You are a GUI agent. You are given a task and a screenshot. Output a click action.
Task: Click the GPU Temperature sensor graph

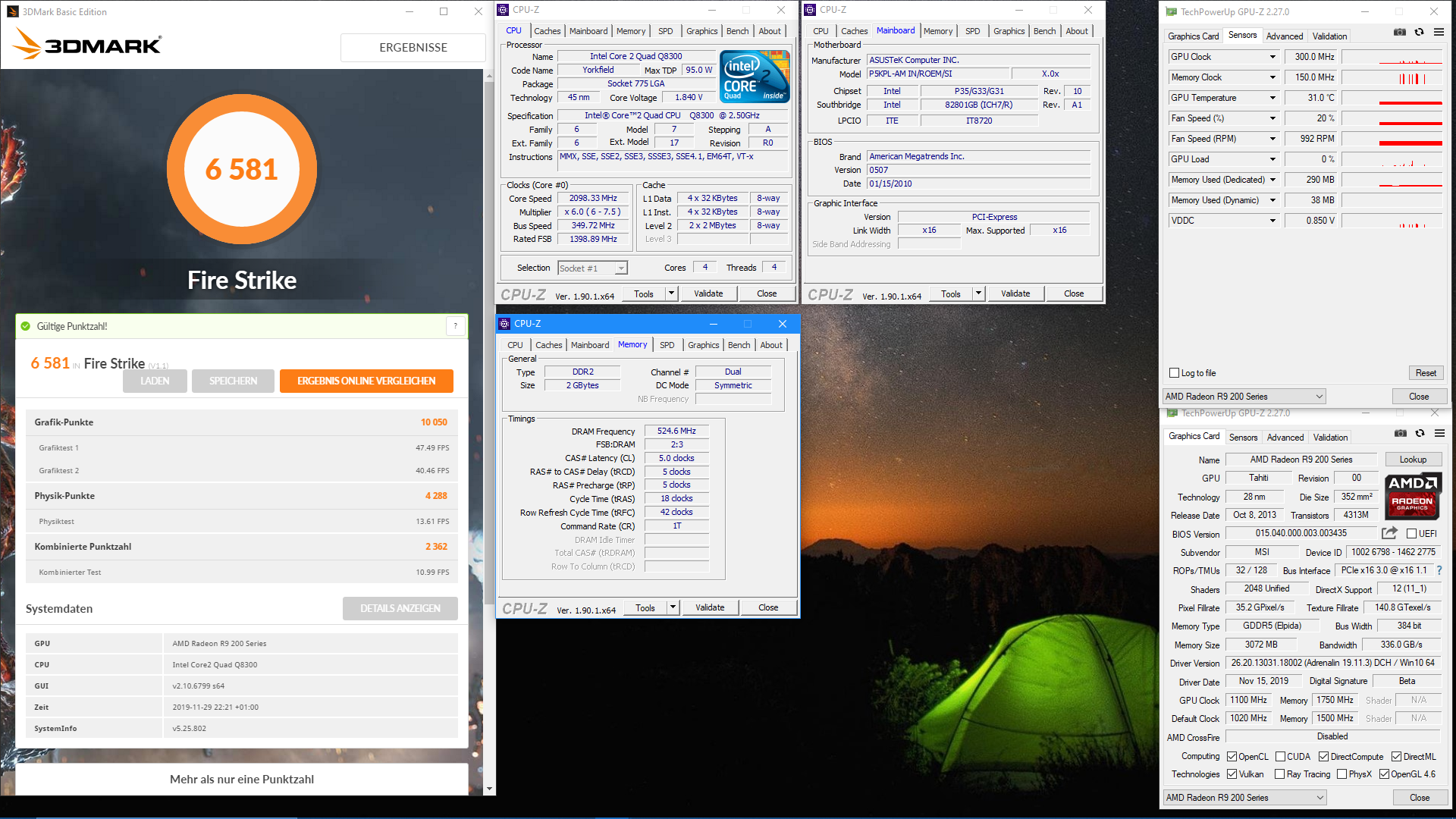1392,98
